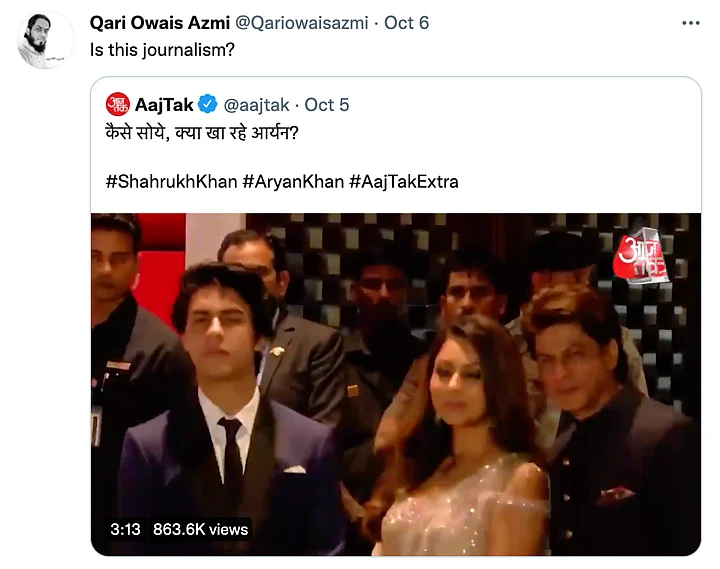The image size is (720, 569).
Task: Open the #ShahrukhKhan hashtag
Action: 171,181
